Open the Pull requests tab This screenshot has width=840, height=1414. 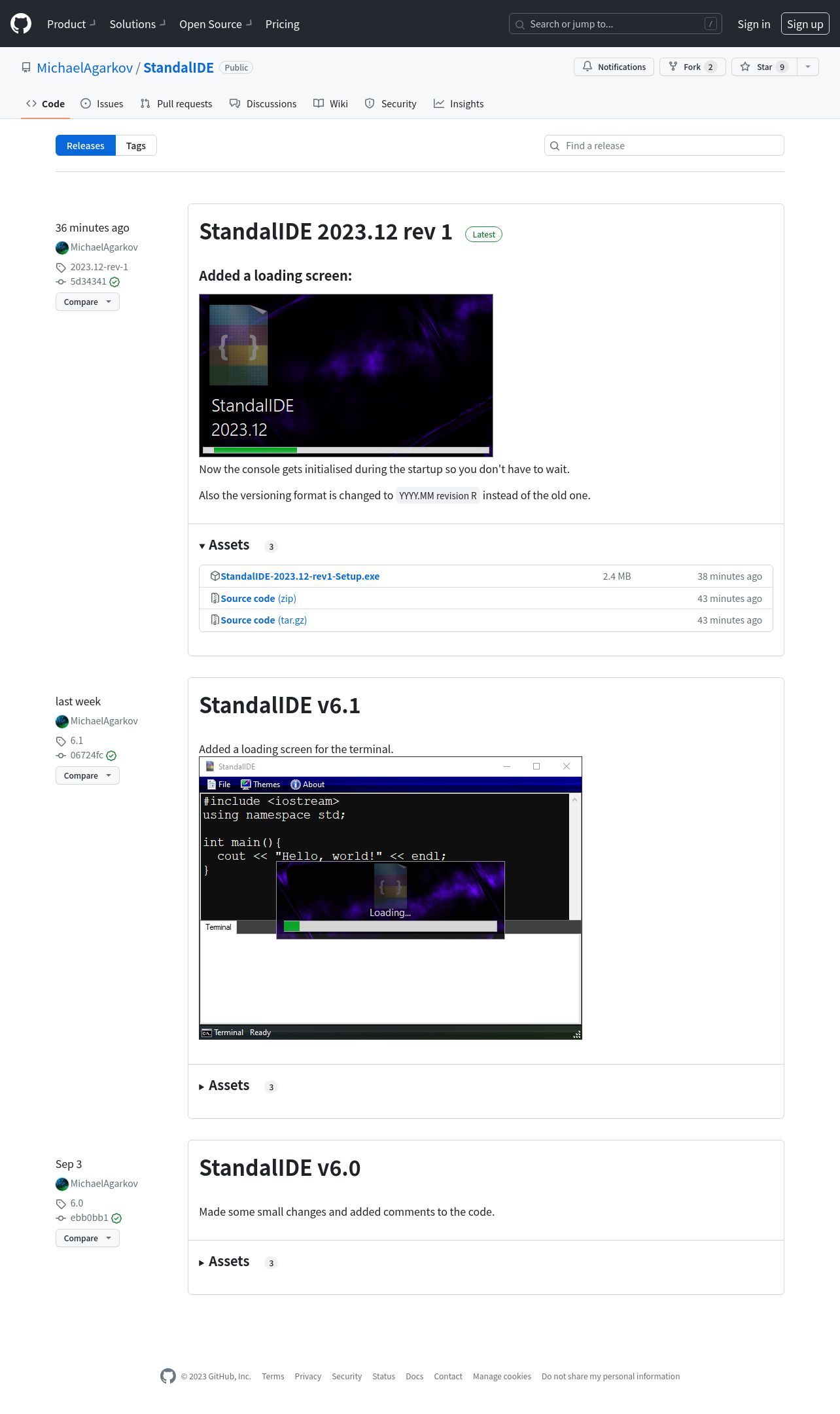176,103
